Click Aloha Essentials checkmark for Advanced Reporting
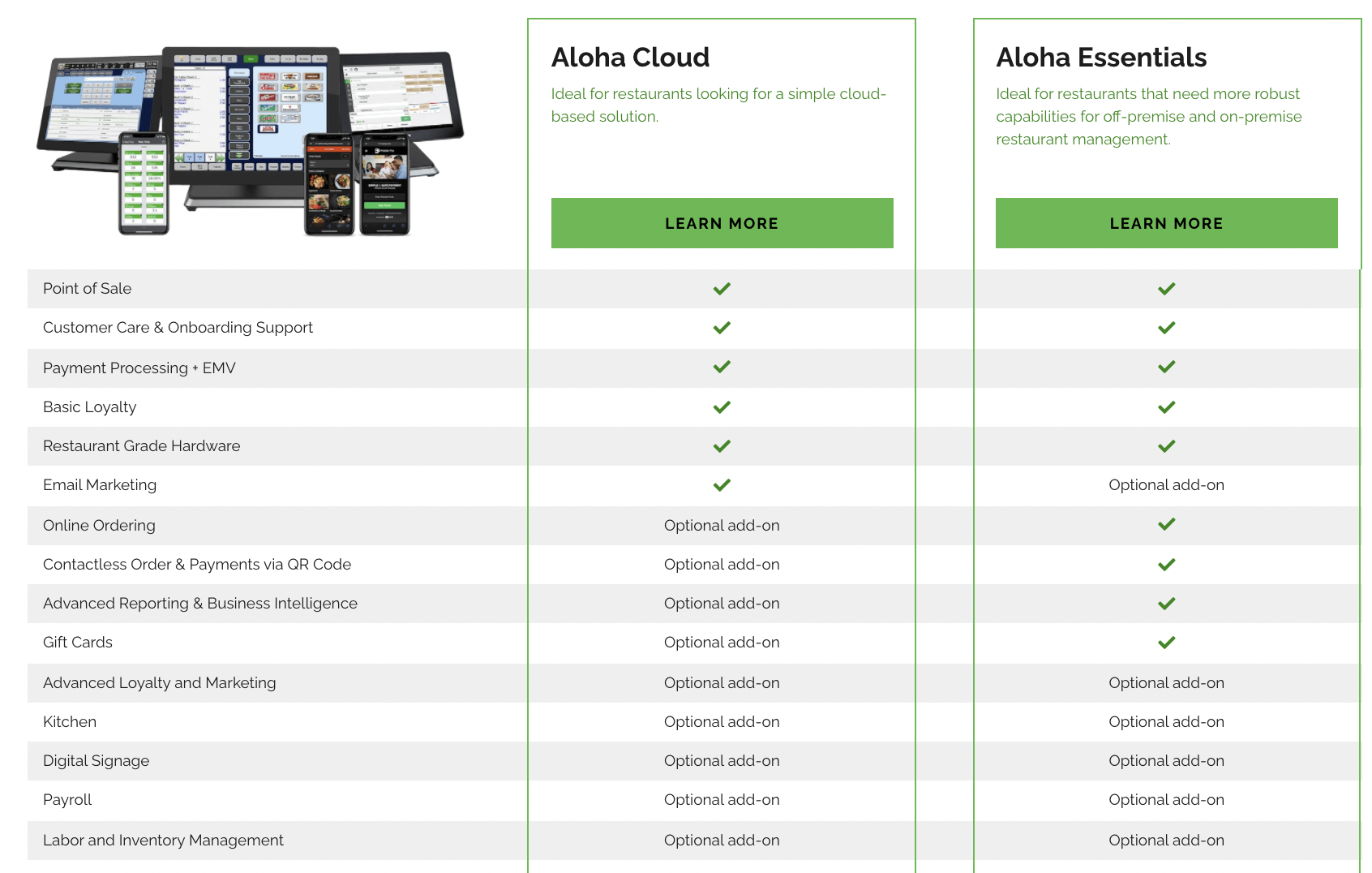 1166,604
